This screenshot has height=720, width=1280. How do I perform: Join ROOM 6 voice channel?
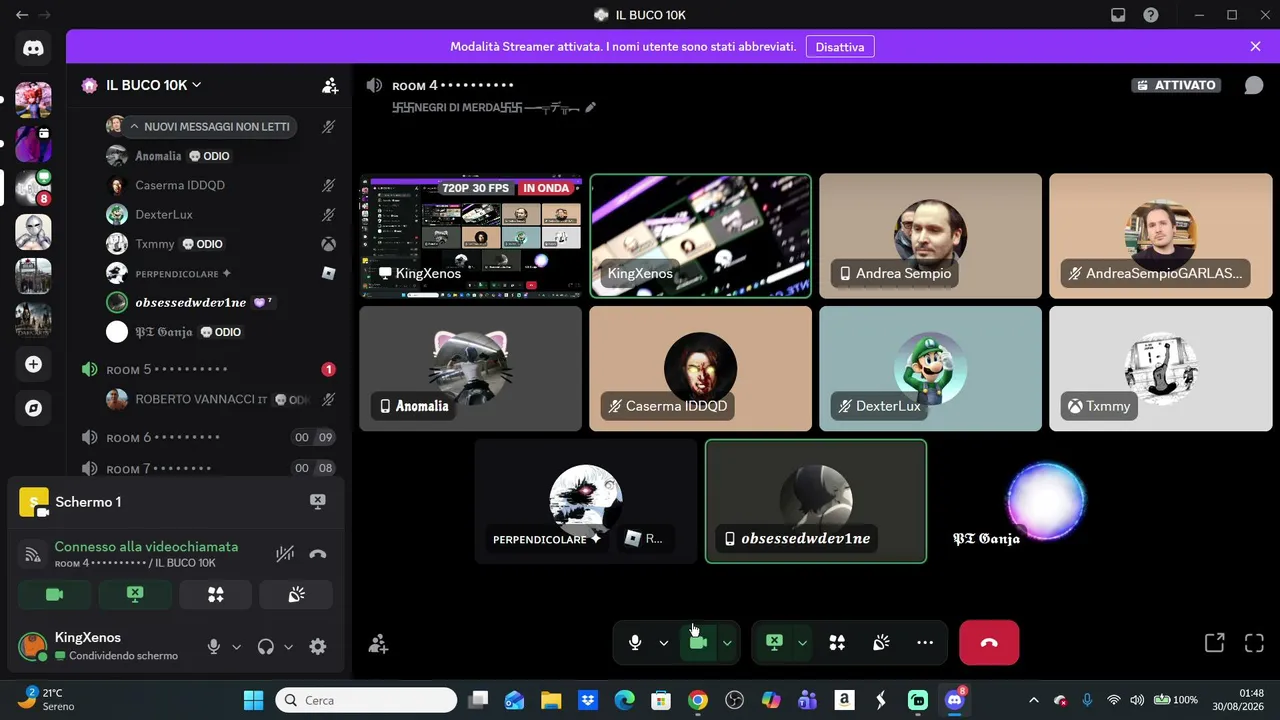[x=210, y=437]
